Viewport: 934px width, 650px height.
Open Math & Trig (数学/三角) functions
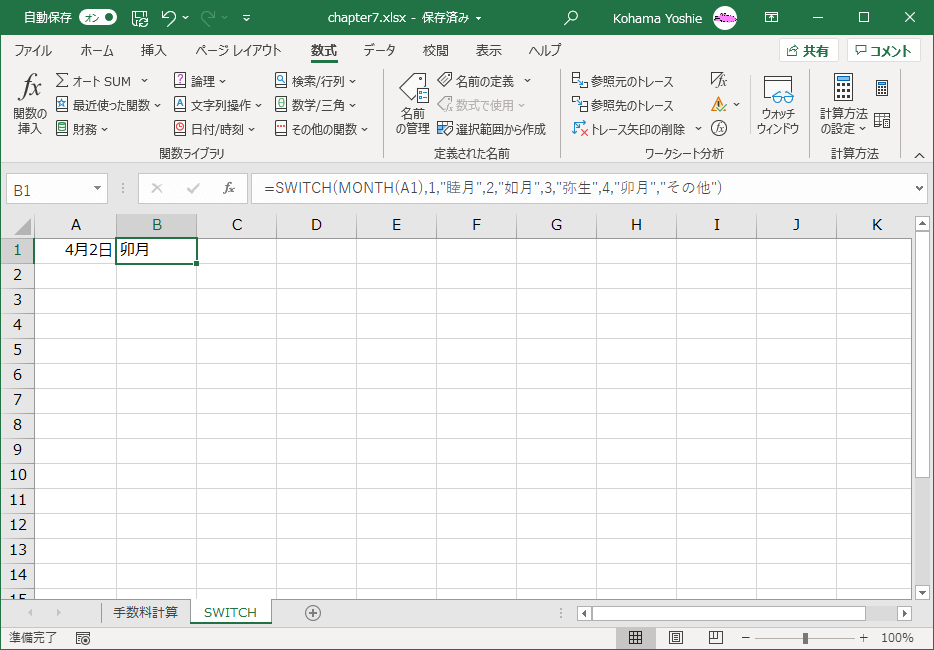tap(315, 105)
